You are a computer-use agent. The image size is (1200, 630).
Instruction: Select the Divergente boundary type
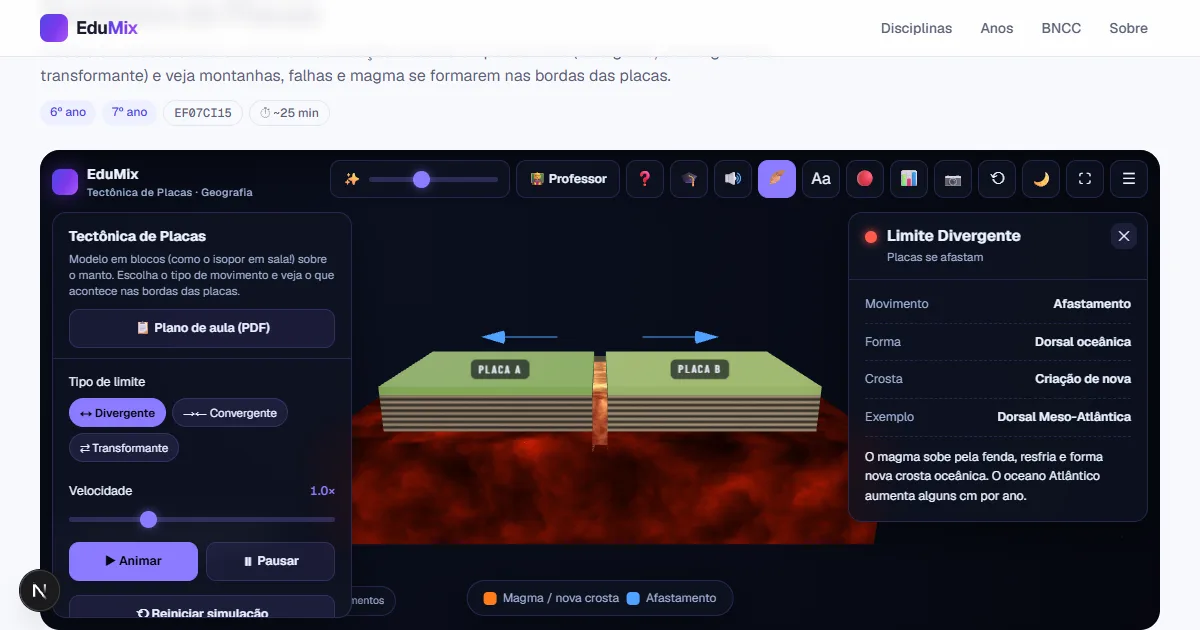coord(117,413)
